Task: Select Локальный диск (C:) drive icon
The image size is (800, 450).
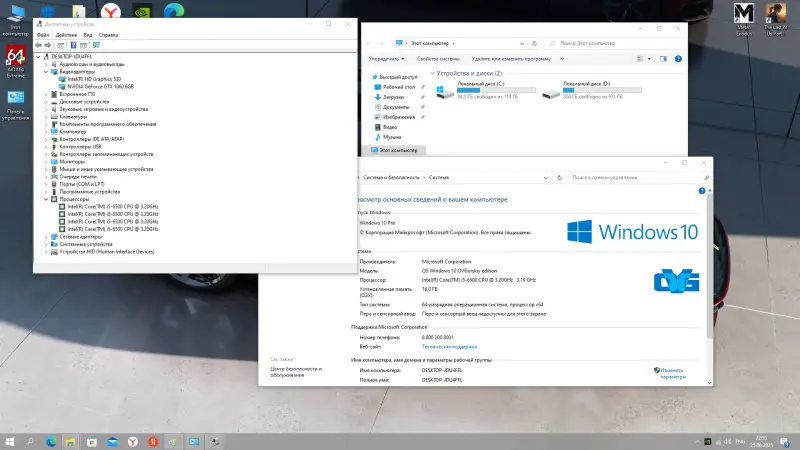Action: 445,91
